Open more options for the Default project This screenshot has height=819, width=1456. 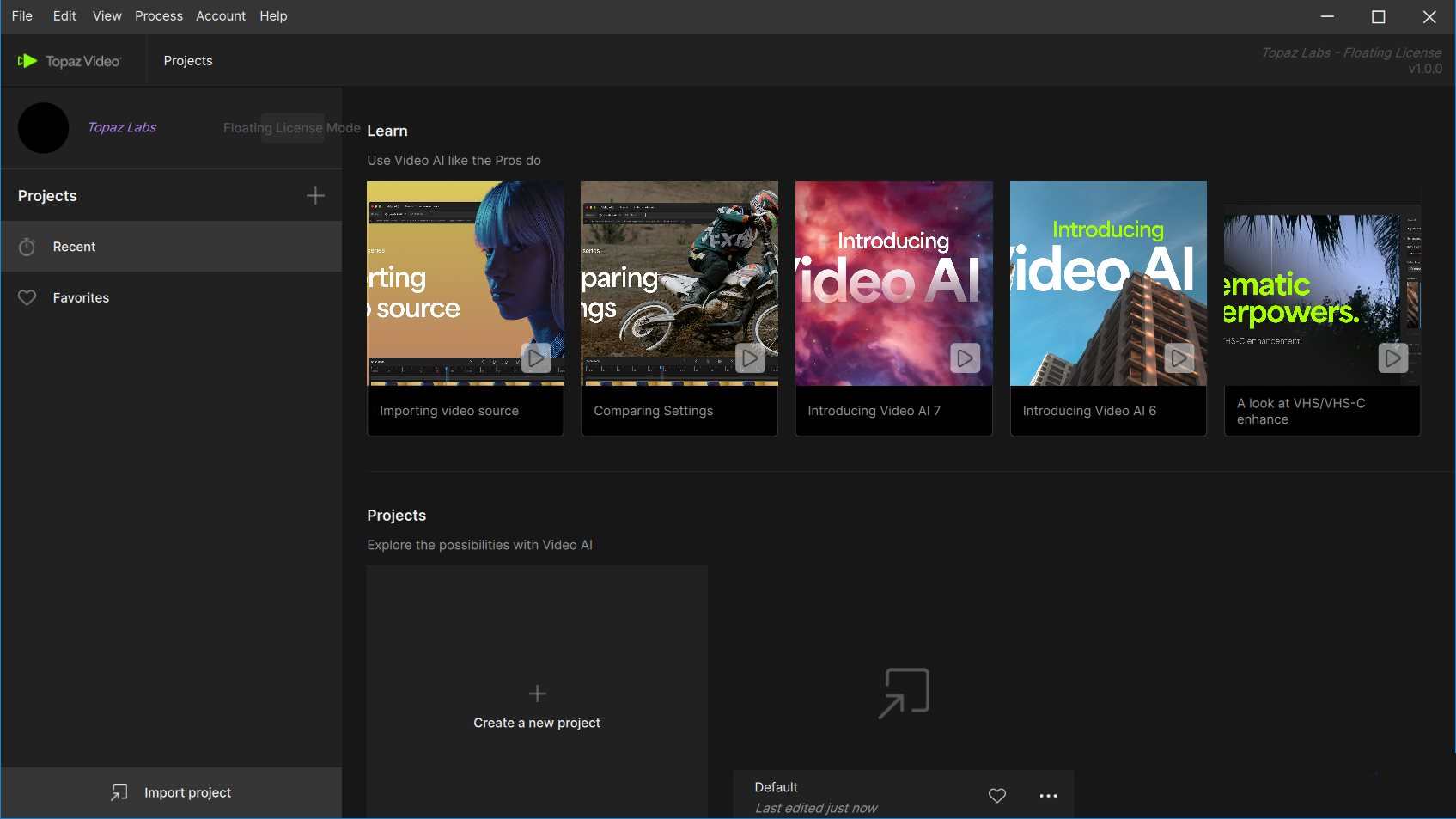coord(1047,795)
